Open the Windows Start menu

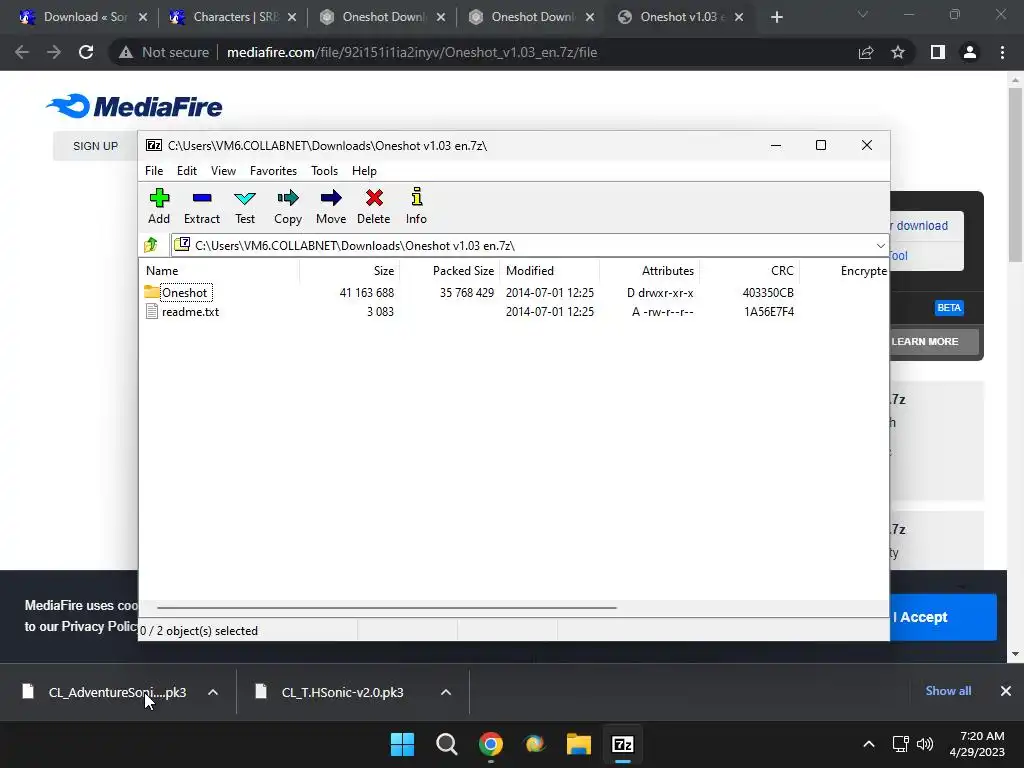[402, 744]
